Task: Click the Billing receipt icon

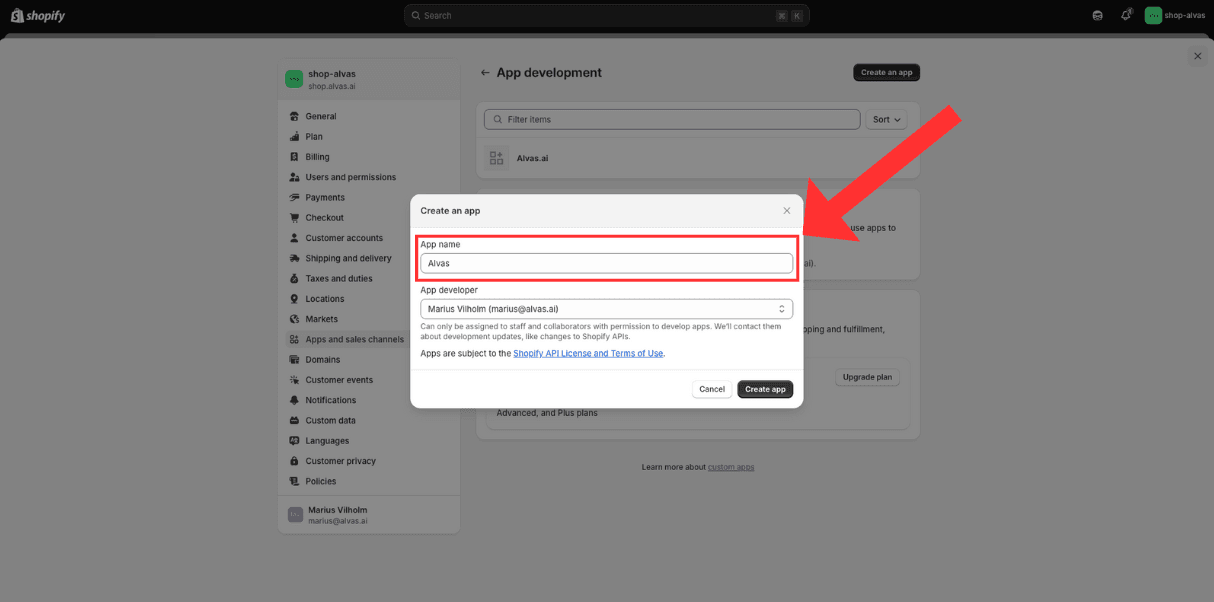Action: pyautogui.click(x=294, y=157)
